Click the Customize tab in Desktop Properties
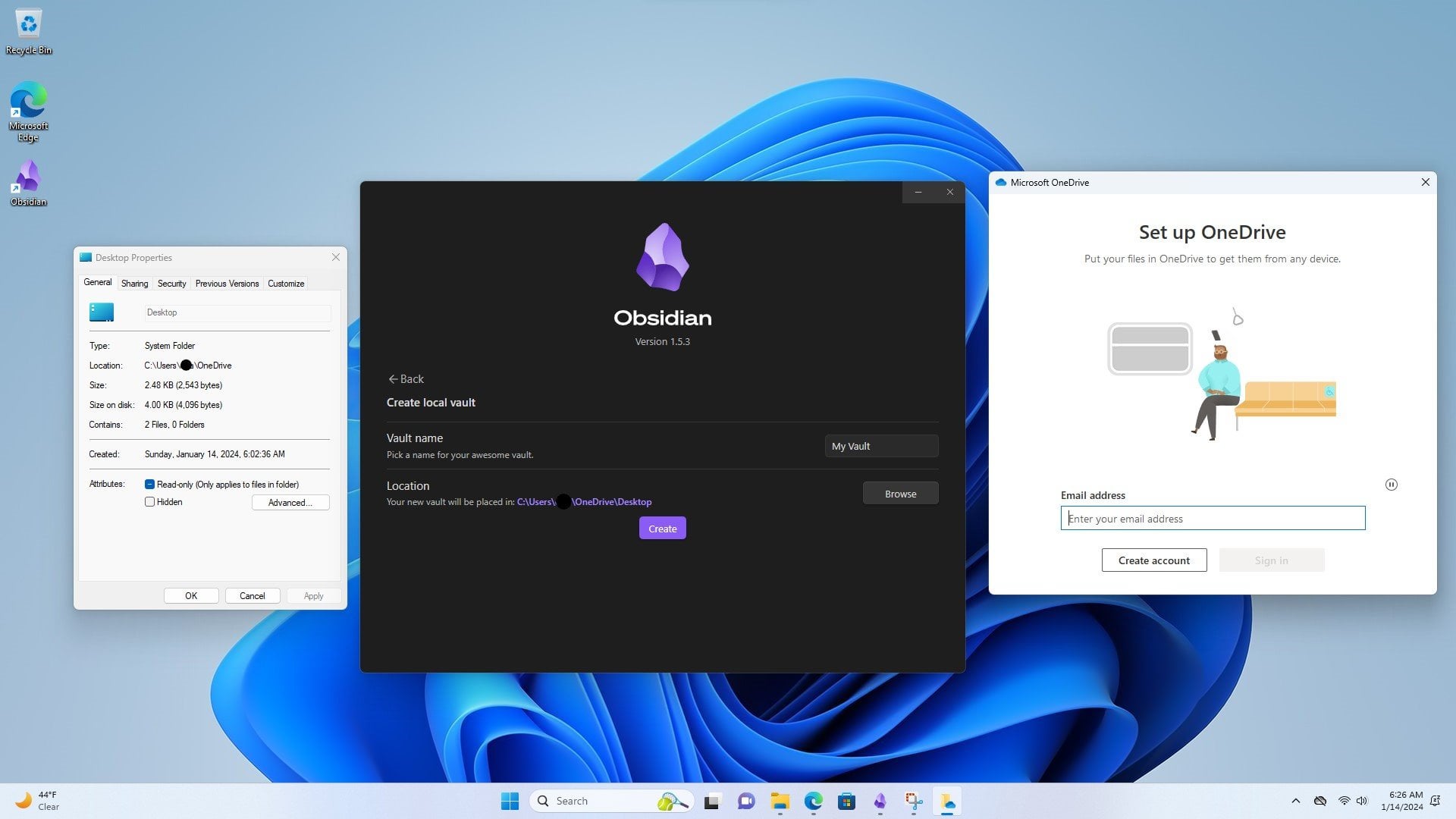The image size is (1456, 819). click(x=286, y=283)
